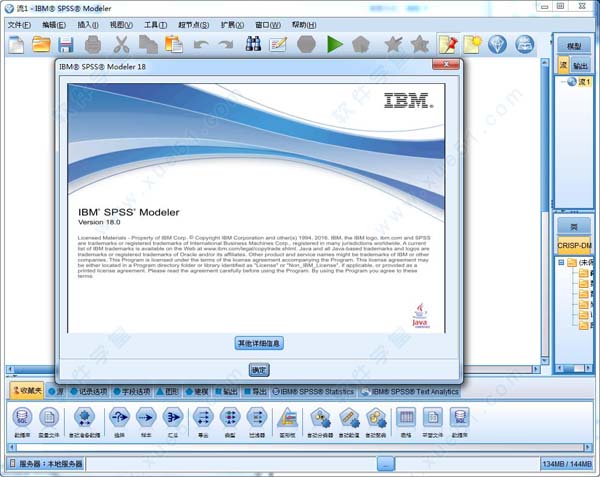600x477 pixels.
Task: Open the 编辑(E) menu
Action: tap(54, 25)
